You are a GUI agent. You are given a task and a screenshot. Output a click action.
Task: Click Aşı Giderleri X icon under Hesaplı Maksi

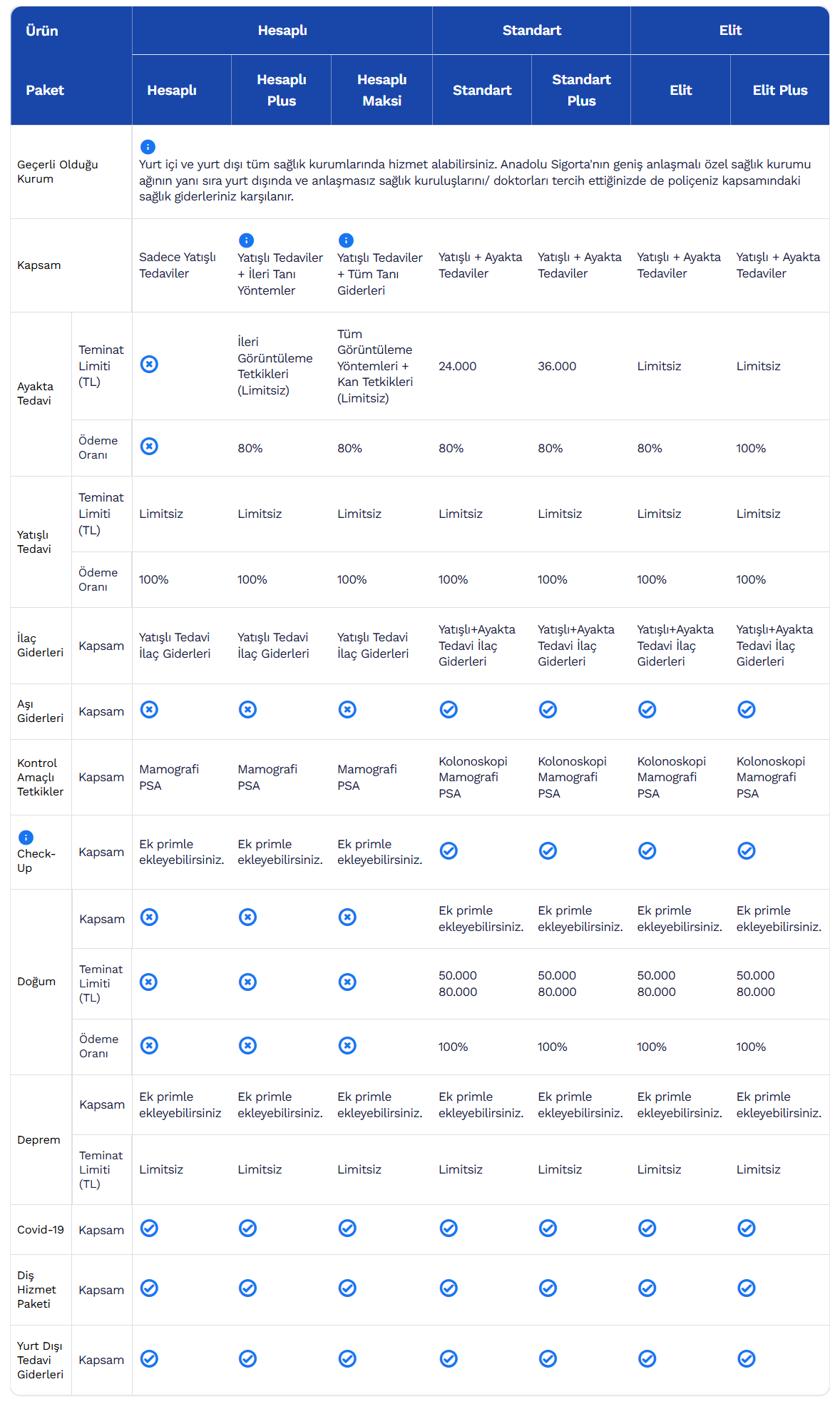pos(347,710)
